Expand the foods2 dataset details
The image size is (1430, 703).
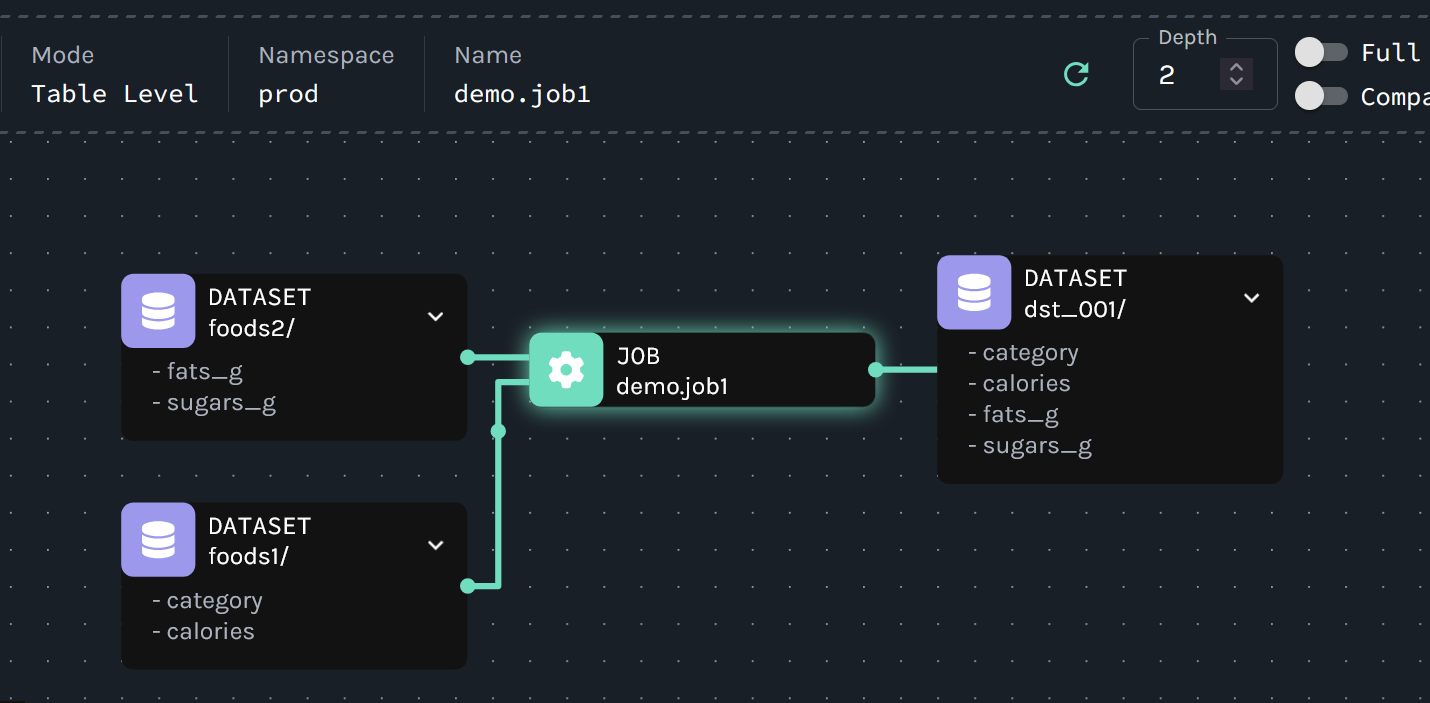click(x=435, y=315)
